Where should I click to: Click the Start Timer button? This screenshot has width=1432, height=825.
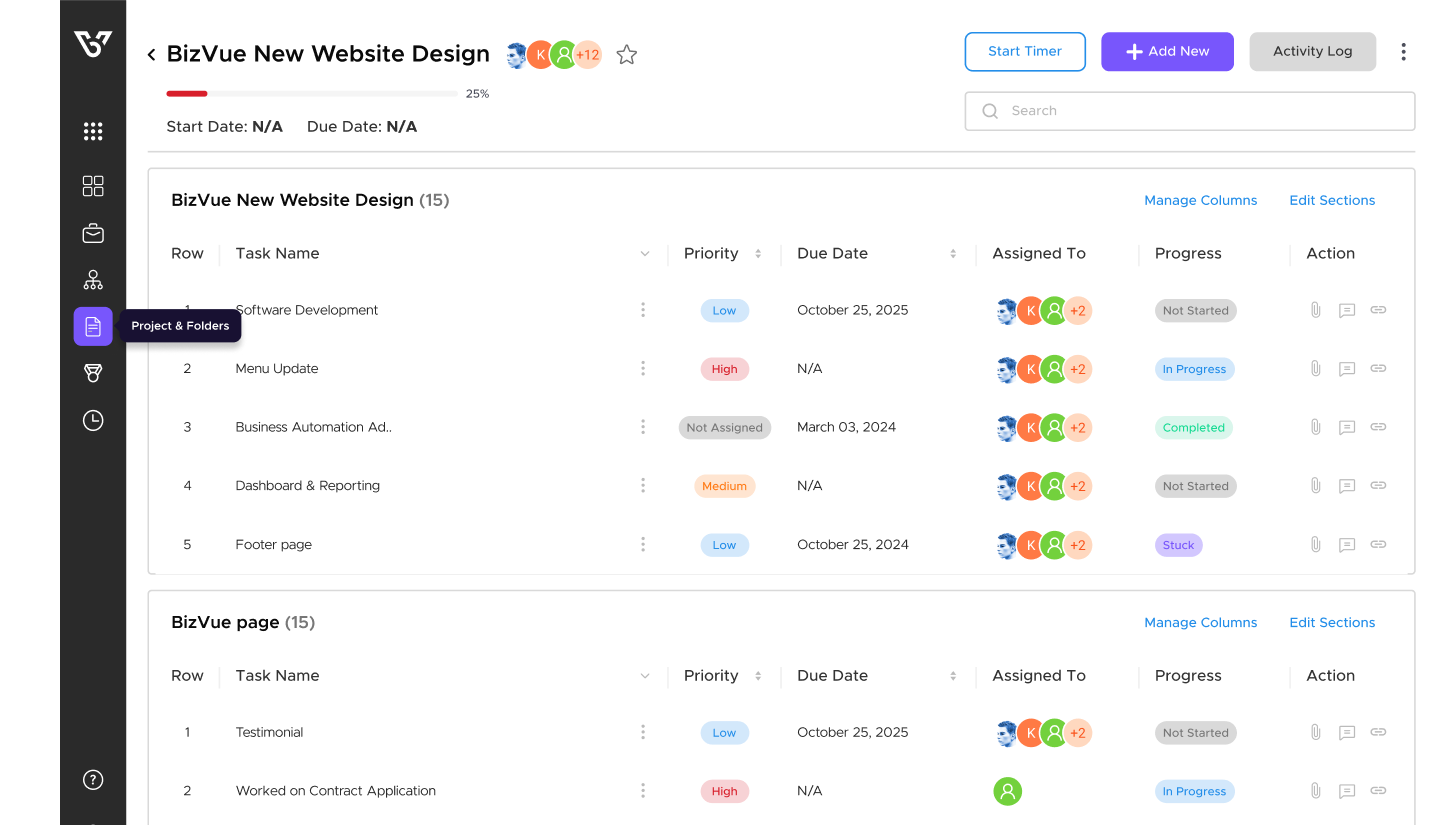[x=1025, y=52]
